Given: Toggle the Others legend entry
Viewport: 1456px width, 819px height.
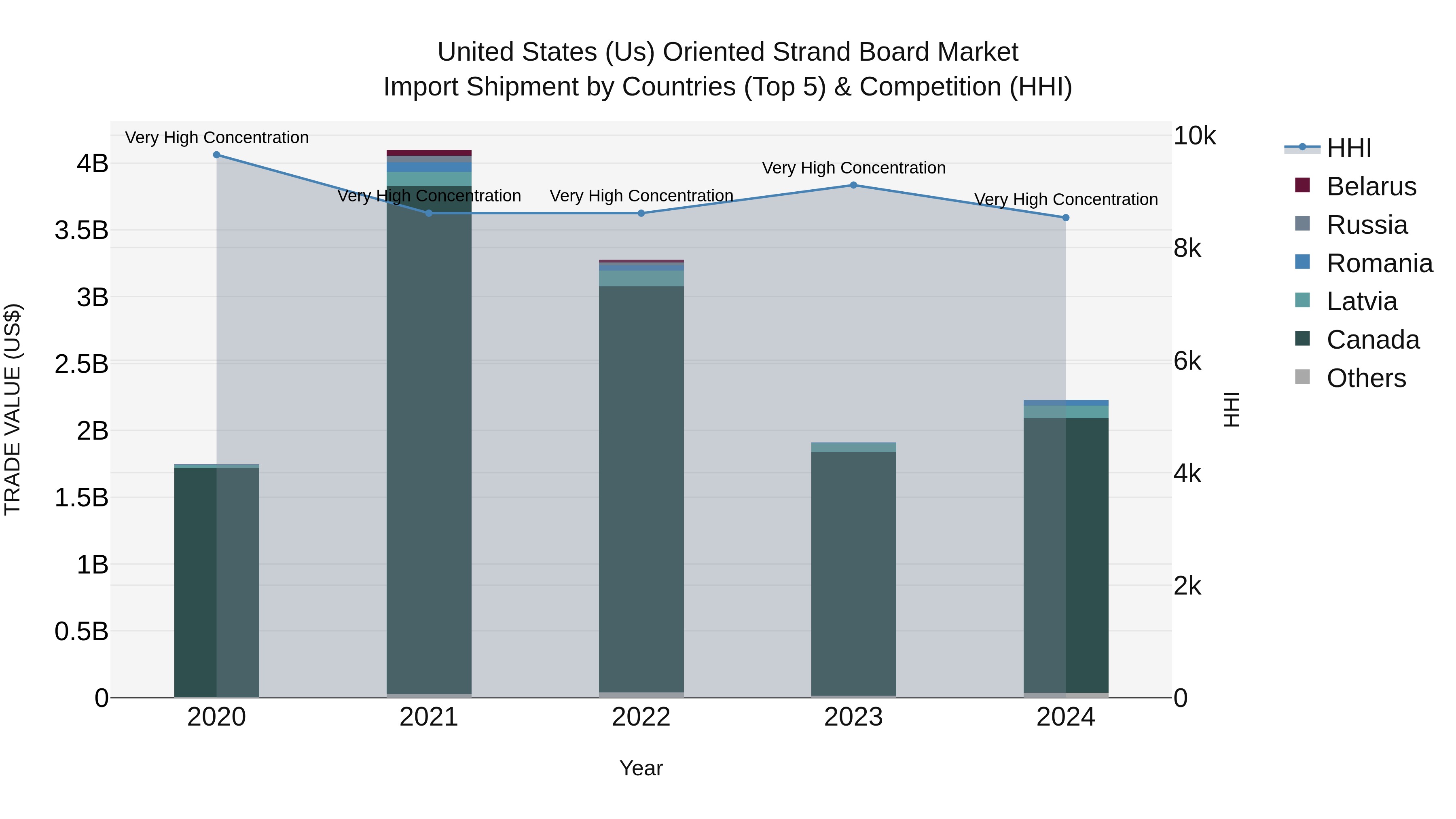Looking at the screenshot, I should point(1350,378).
